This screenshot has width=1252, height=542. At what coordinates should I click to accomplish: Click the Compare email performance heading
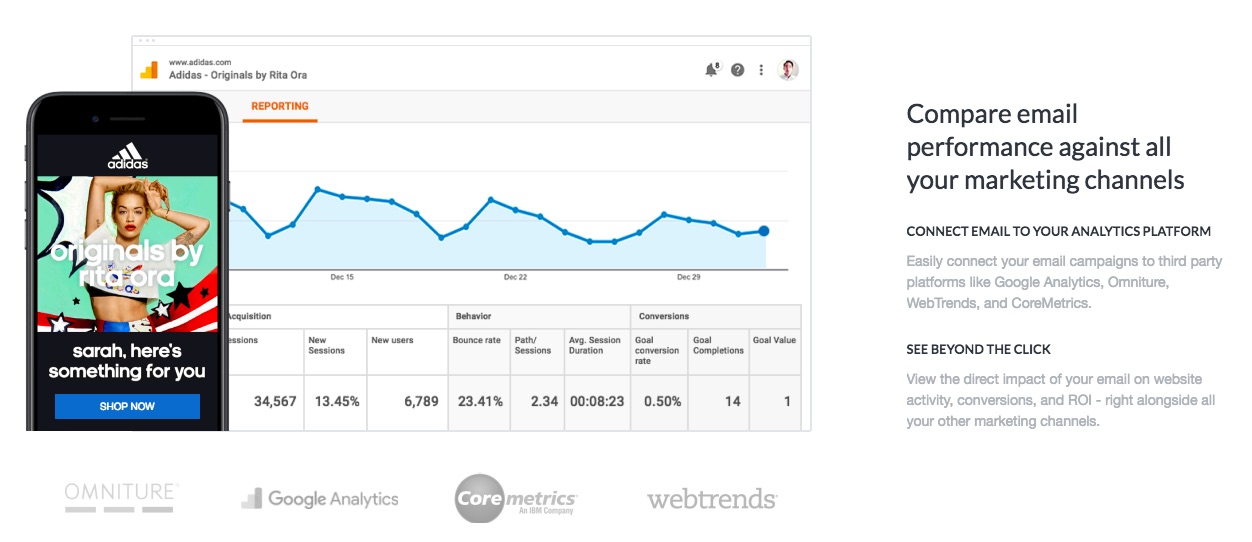tap(1045, 147)
